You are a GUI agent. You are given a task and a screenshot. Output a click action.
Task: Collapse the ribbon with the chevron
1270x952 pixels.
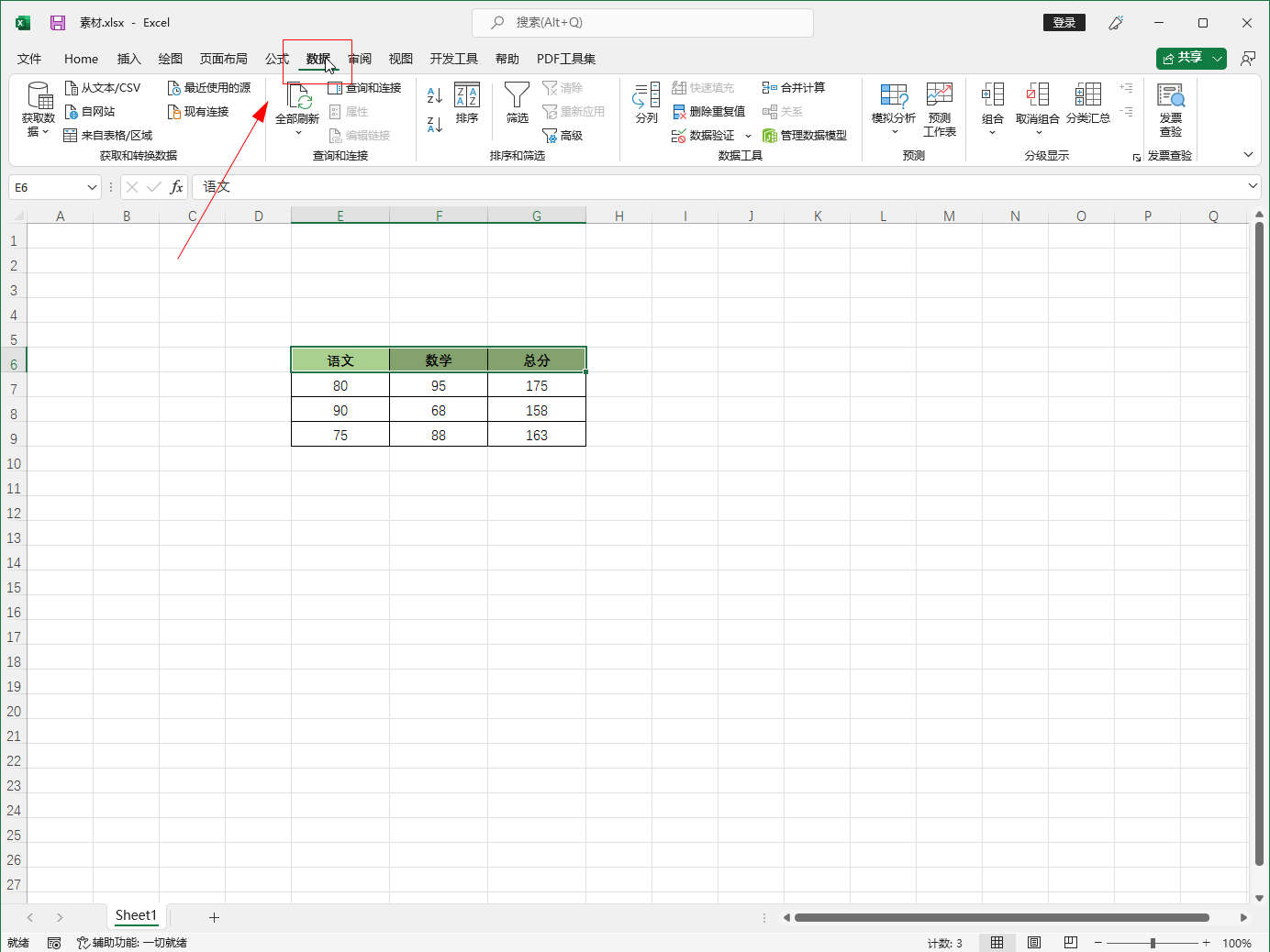[x=1248, y=155]
